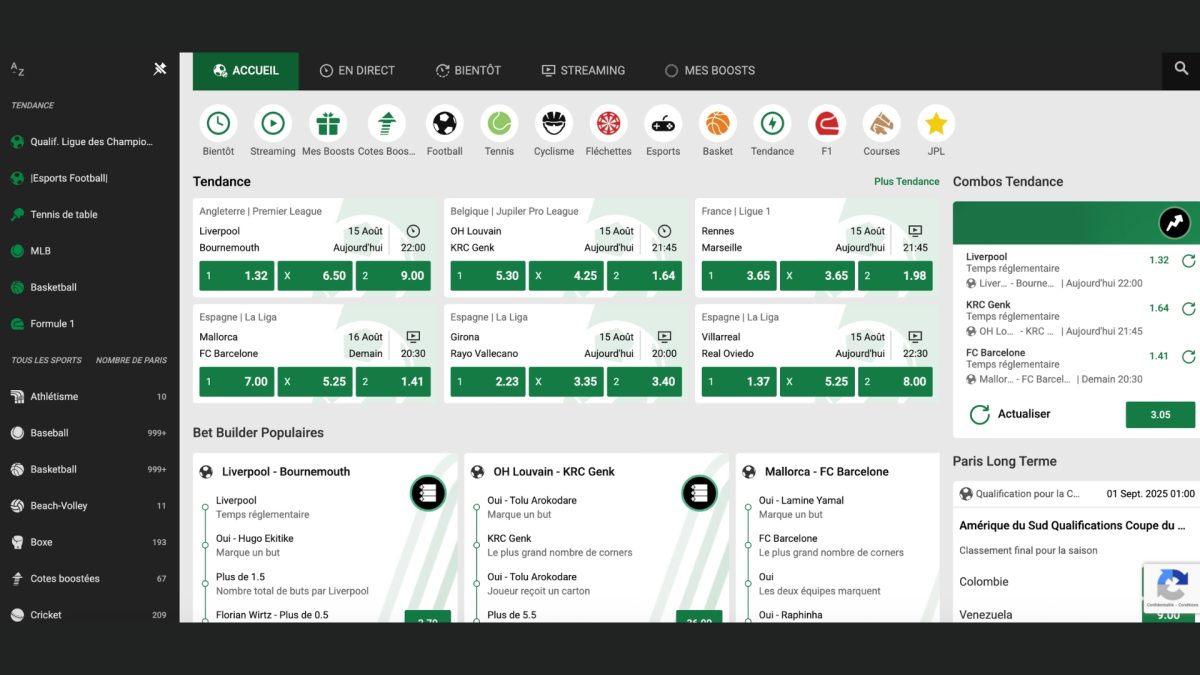Open Tennis de table in sidebar
Image resolution: width=1200 pixels, height=675 pixels.
[90, 214]
